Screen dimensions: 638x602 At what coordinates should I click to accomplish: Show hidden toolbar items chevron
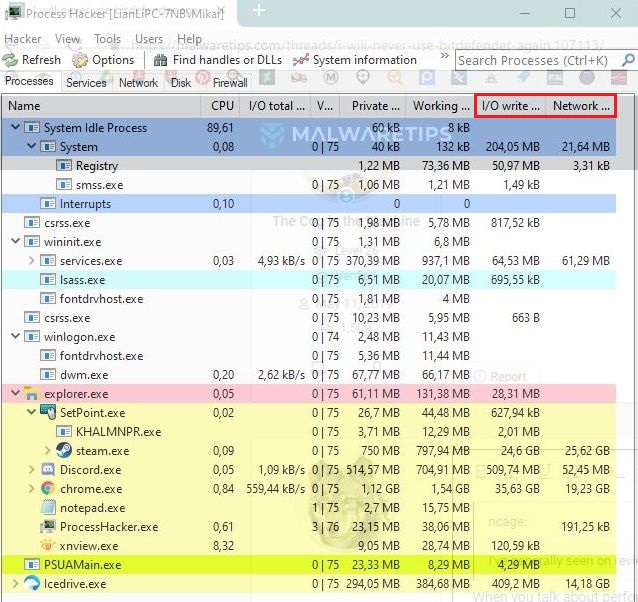[x=445, y=55]
